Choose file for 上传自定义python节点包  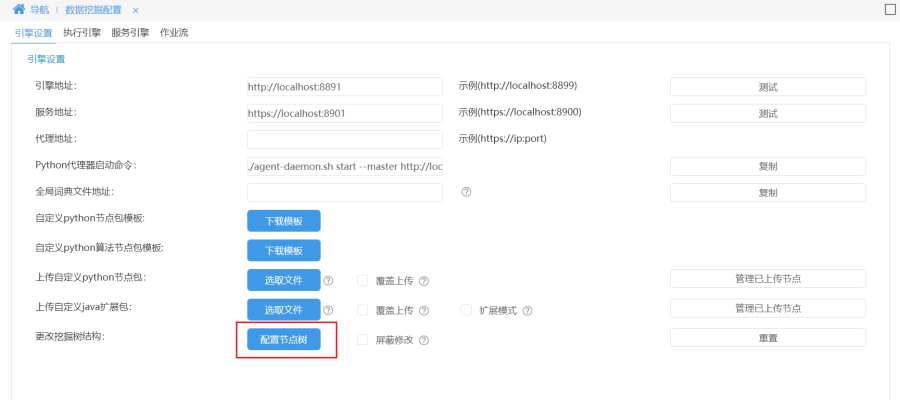tap(284, 280)
